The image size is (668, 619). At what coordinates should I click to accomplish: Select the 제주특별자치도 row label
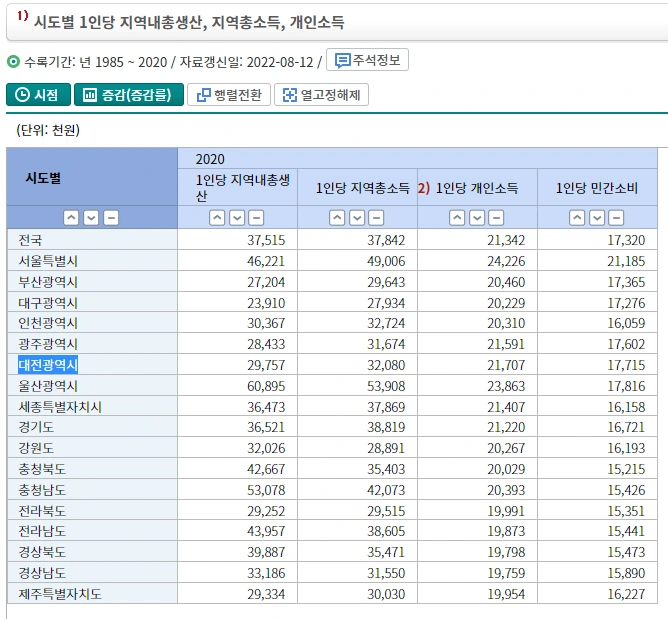coord(60,594)
